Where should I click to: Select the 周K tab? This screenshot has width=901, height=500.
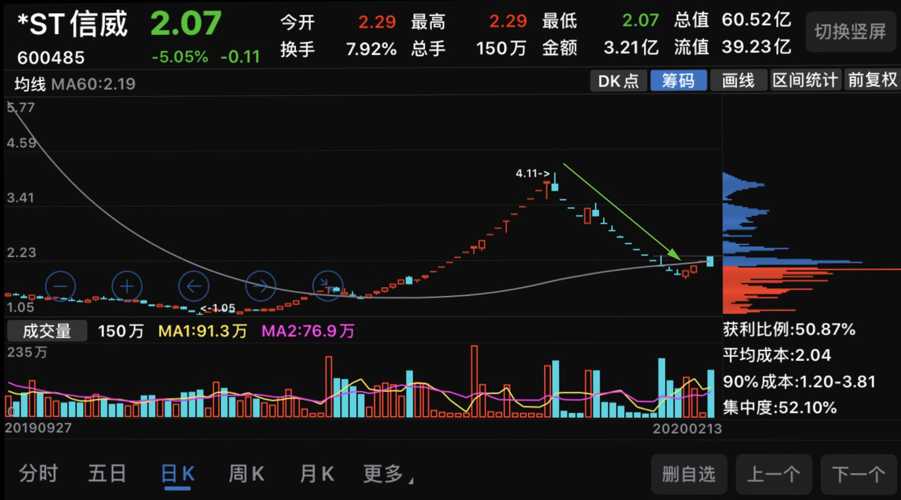(247, 474)
